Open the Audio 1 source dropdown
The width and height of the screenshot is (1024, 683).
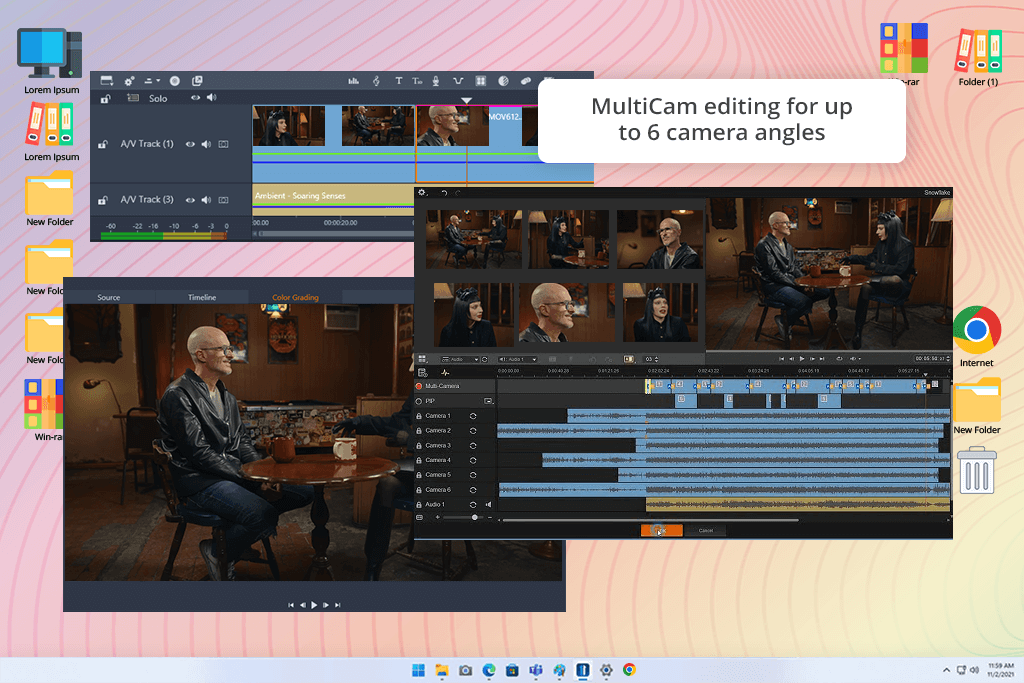tap(517, 359)
